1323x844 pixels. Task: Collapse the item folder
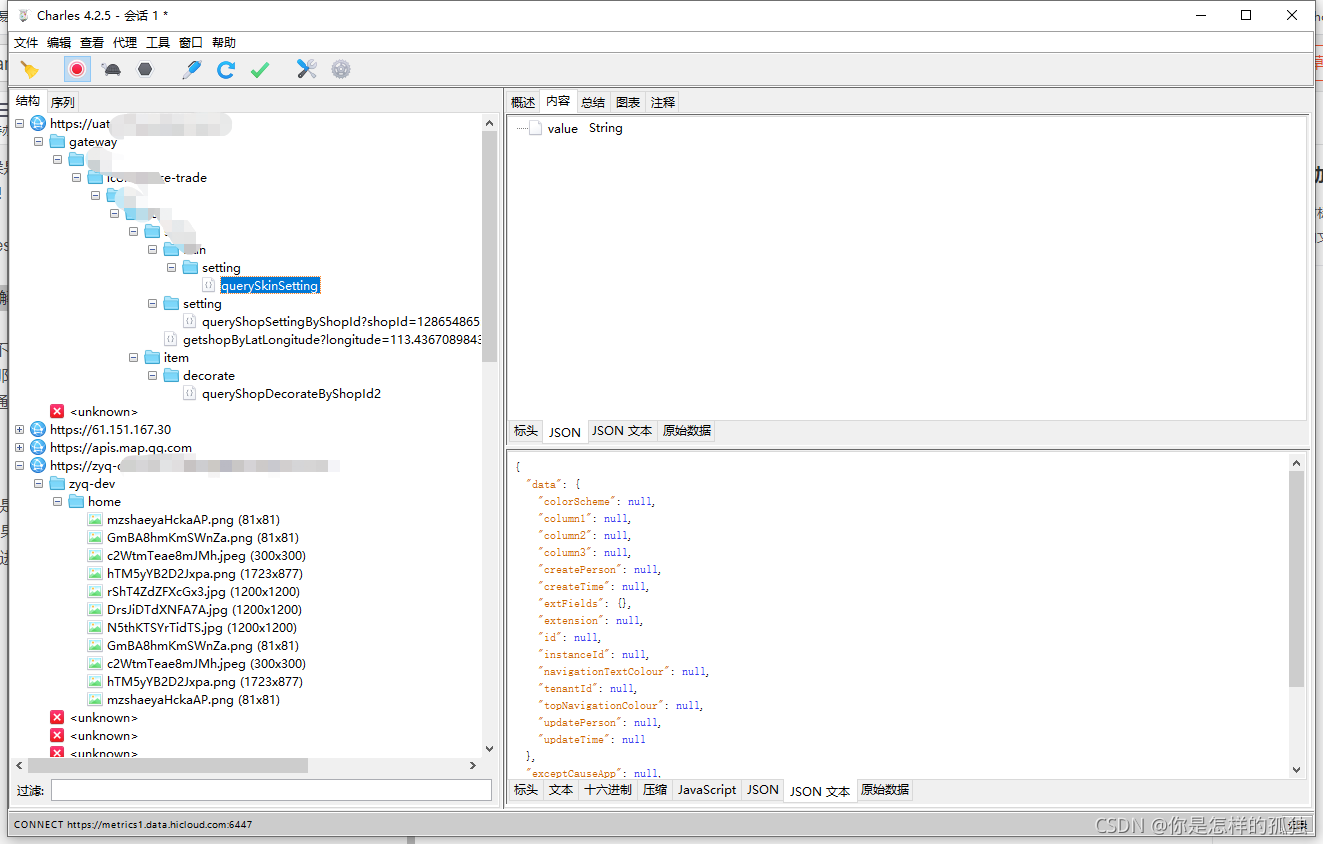[133, 358]
